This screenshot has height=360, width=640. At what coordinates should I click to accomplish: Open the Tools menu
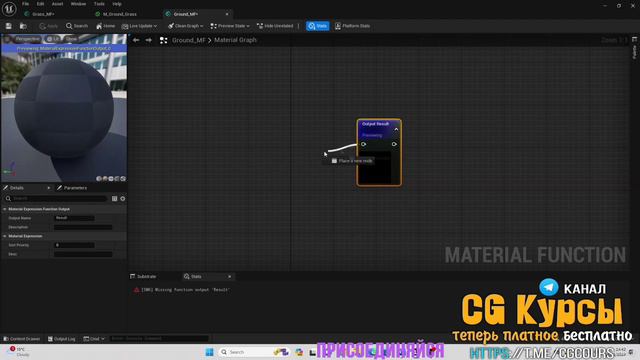(99, 4)
